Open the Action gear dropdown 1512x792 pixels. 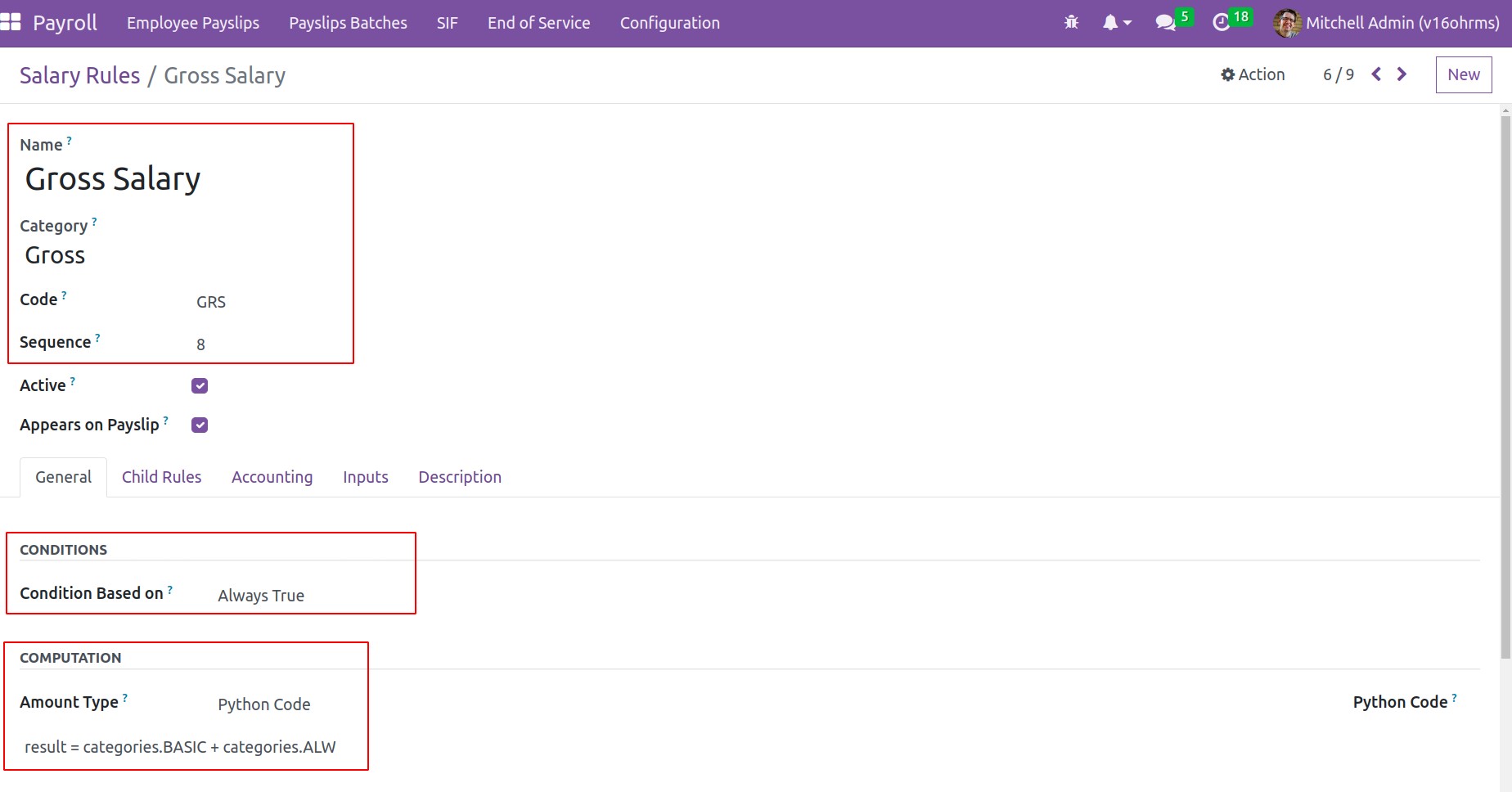1253,74
